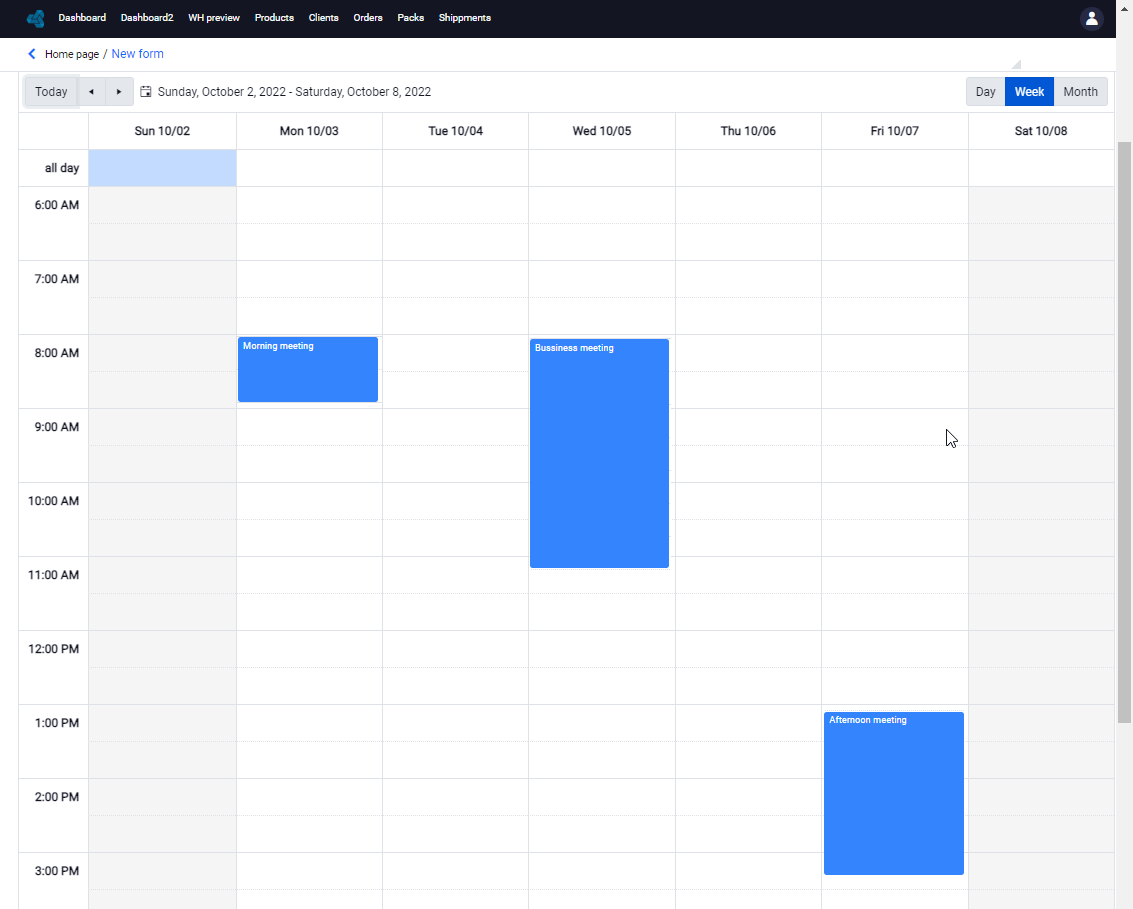Image resolution: width=1133 pixels, height=909 pixels.
Task: Select the Bussiness meeting event
Action: [x=600, y=453]
